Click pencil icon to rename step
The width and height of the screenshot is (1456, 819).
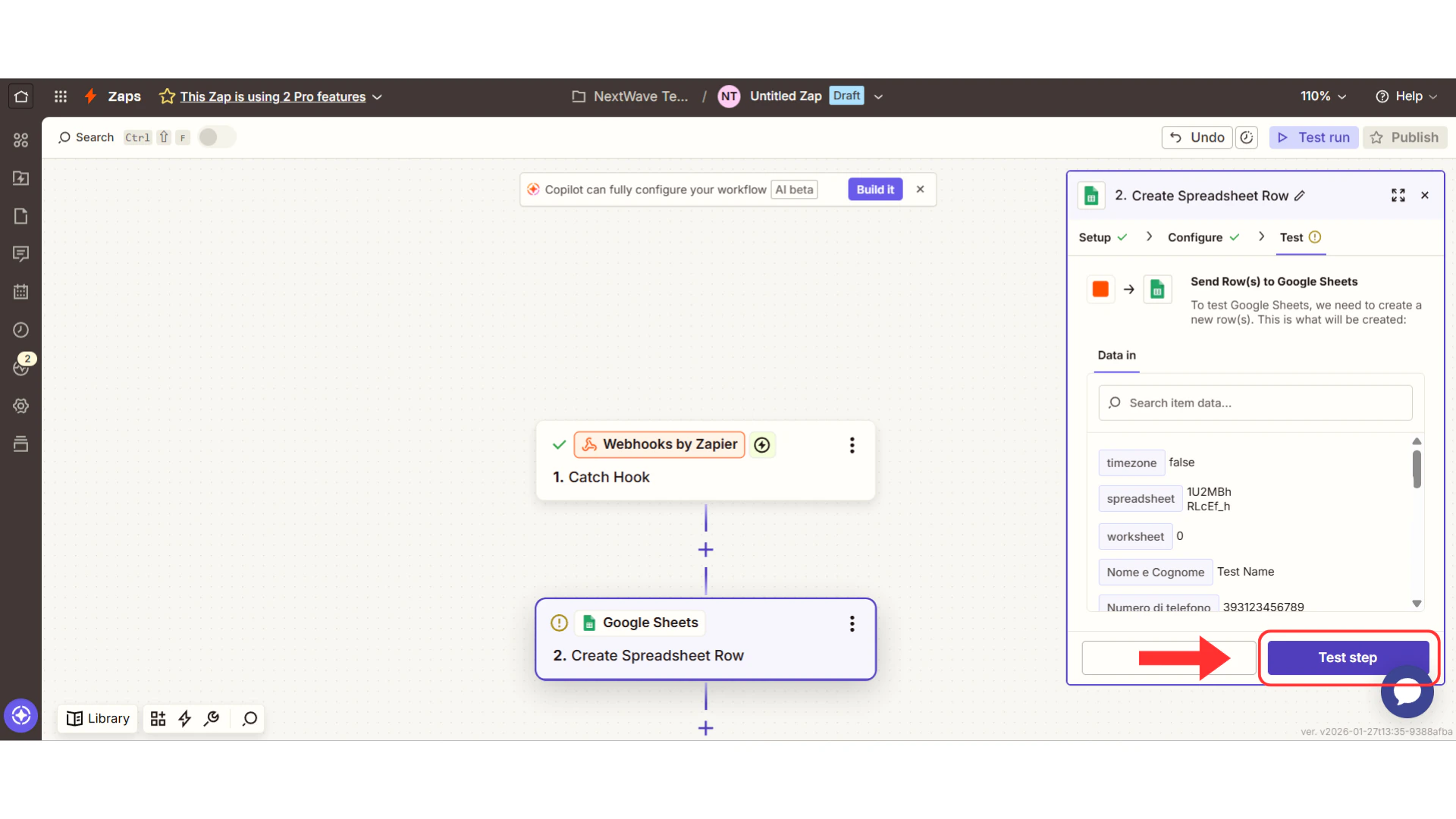(1300, 196)
